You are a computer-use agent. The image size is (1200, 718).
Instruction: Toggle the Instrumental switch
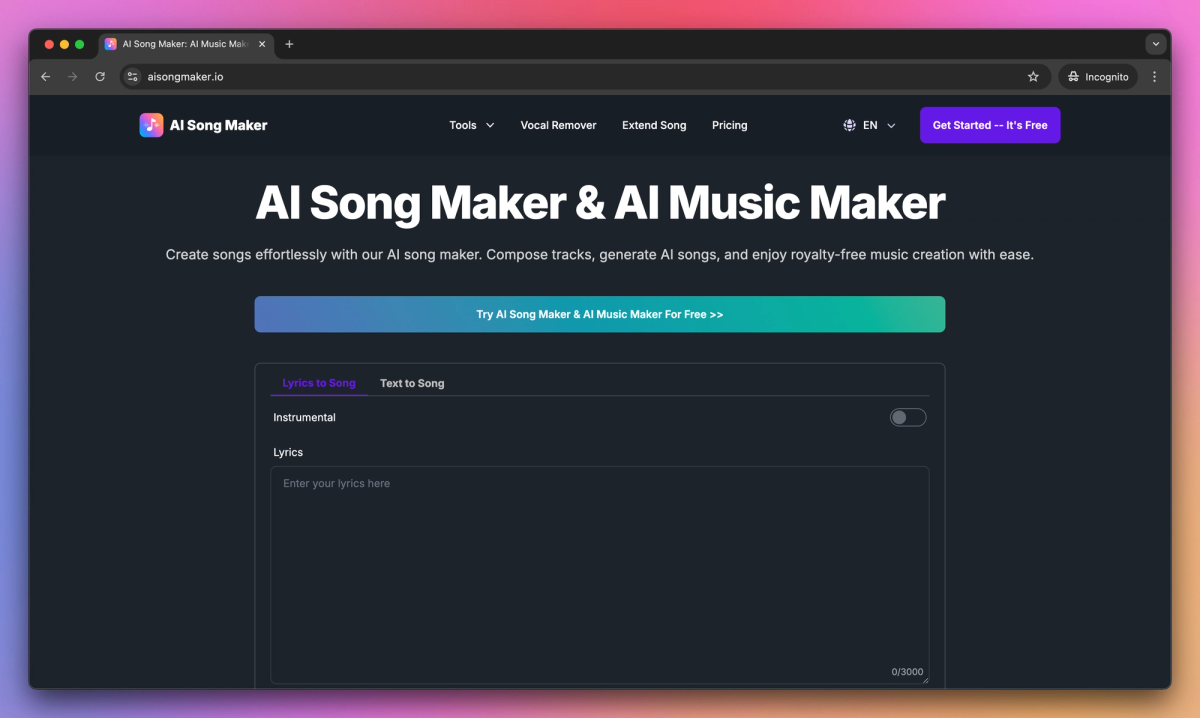pyautogui.click(x=908, y=417)
